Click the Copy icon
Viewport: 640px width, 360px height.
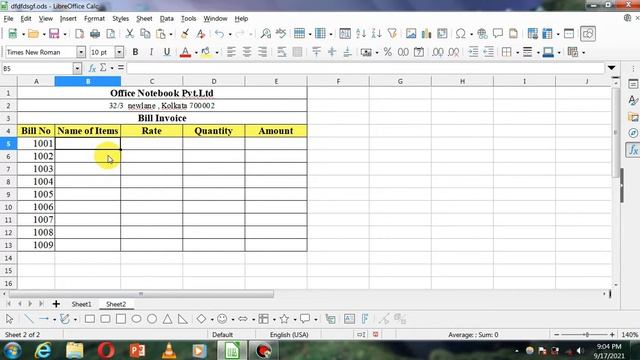coord(145,33)
